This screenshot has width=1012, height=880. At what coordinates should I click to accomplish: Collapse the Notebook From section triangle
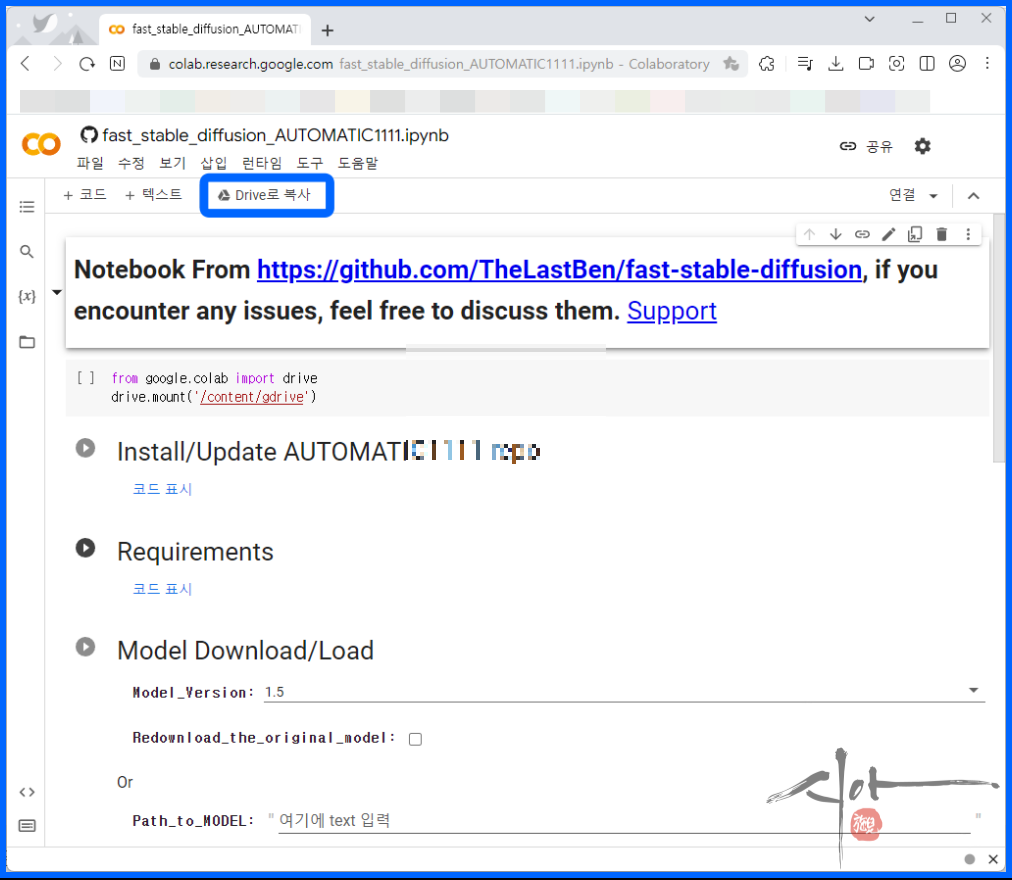click(57, 292)
